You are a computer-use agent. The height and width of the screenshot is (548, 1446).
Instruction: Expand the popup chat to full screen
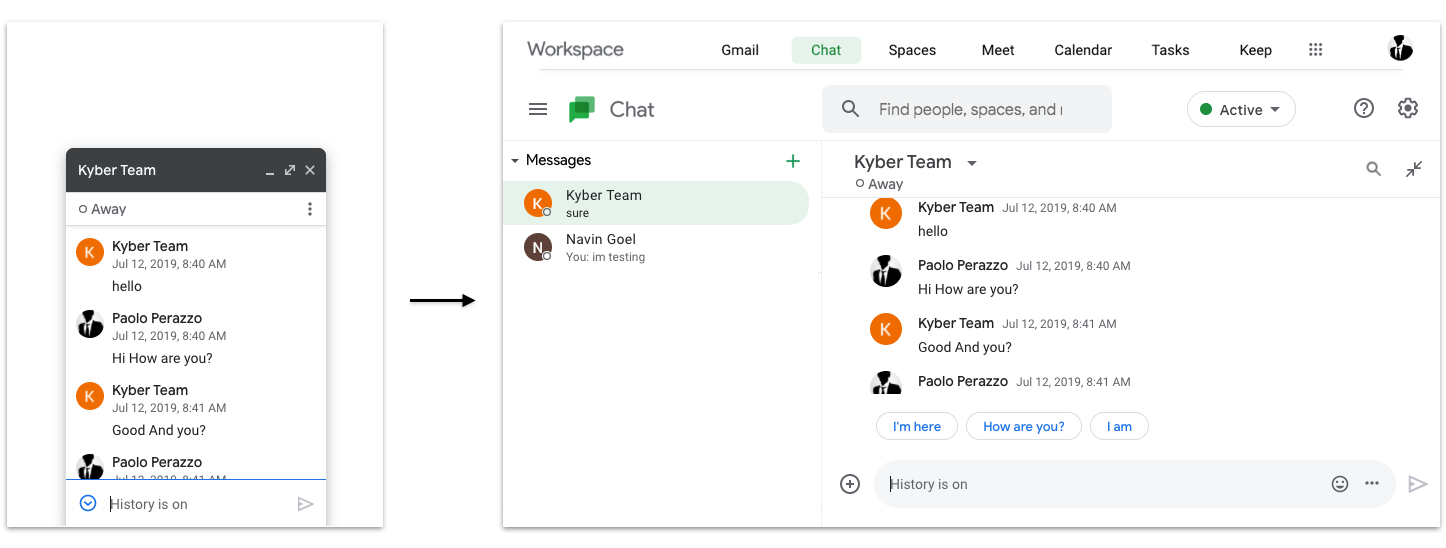point(290,170)
